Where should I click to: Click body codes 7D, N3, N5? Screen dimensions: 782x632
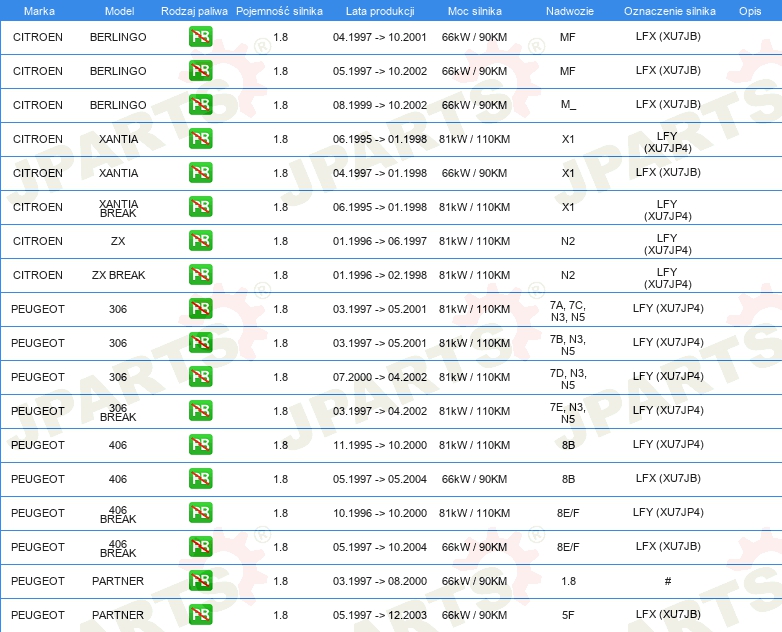click(568, 379)
